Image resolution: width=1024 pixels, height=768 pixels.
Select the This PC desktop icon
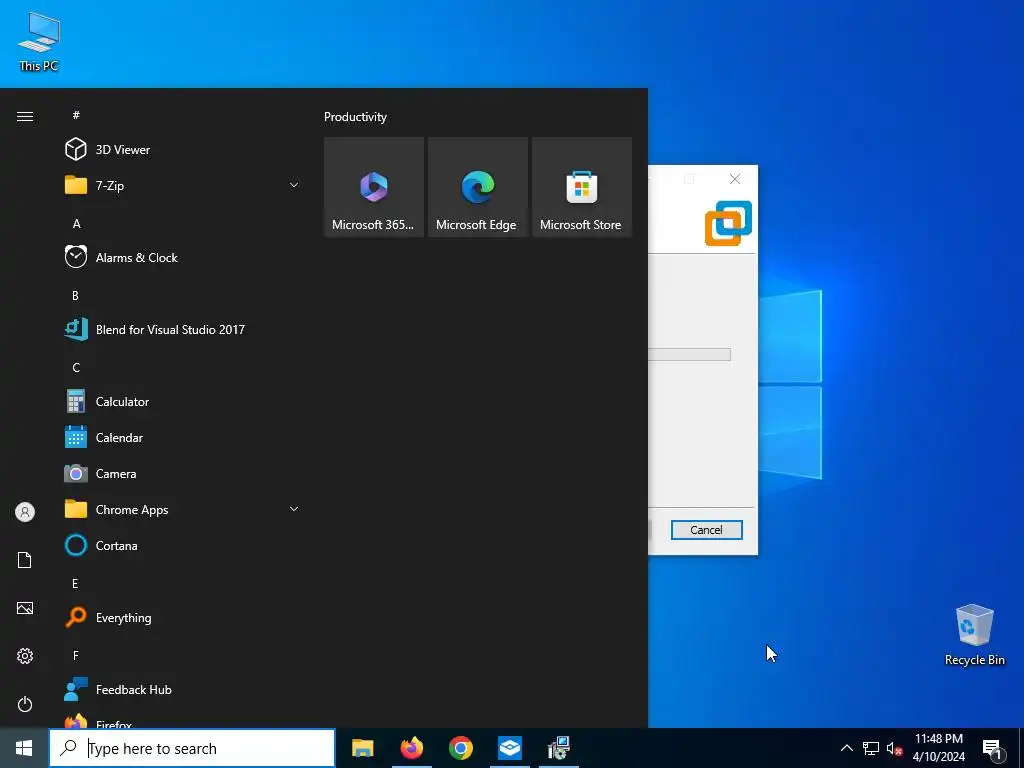coord(39,42)
